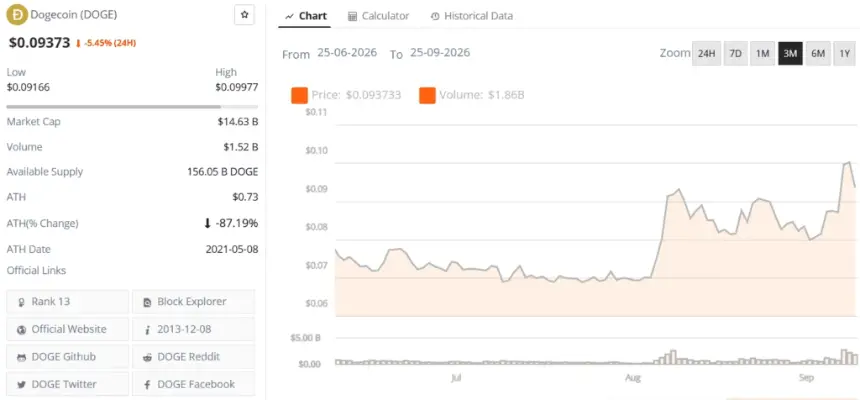Open the DOGE Facebook link
Viewport: 860px width, 400px height.
194,385
